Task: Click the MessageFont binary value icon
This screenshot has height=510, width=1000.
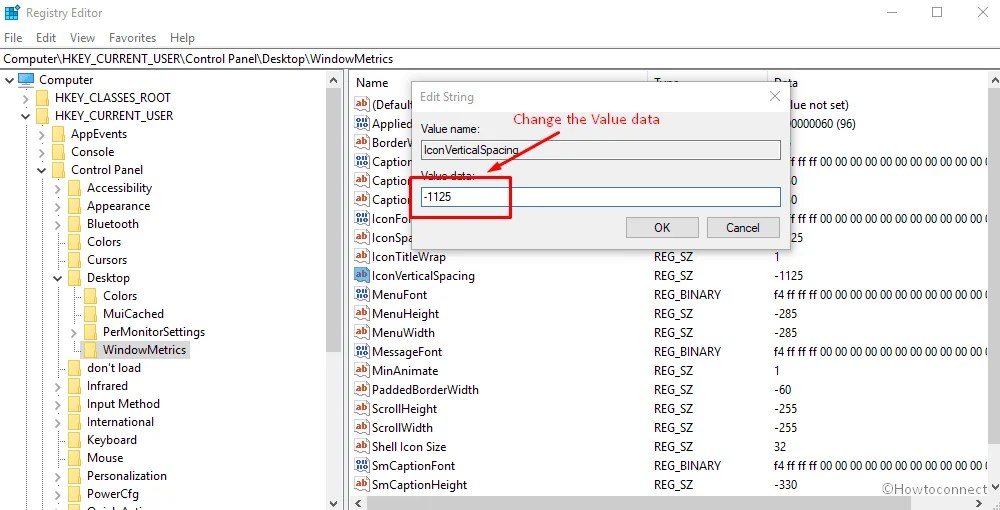Action: coord(362,351)
